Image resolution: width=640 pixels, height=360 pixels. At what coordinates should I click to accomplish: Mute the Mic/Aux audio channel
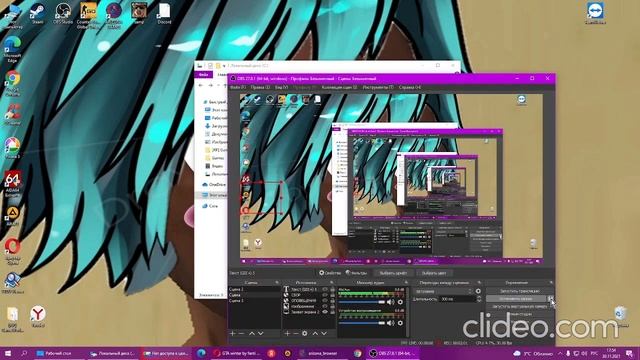click(x=391, y=302)
